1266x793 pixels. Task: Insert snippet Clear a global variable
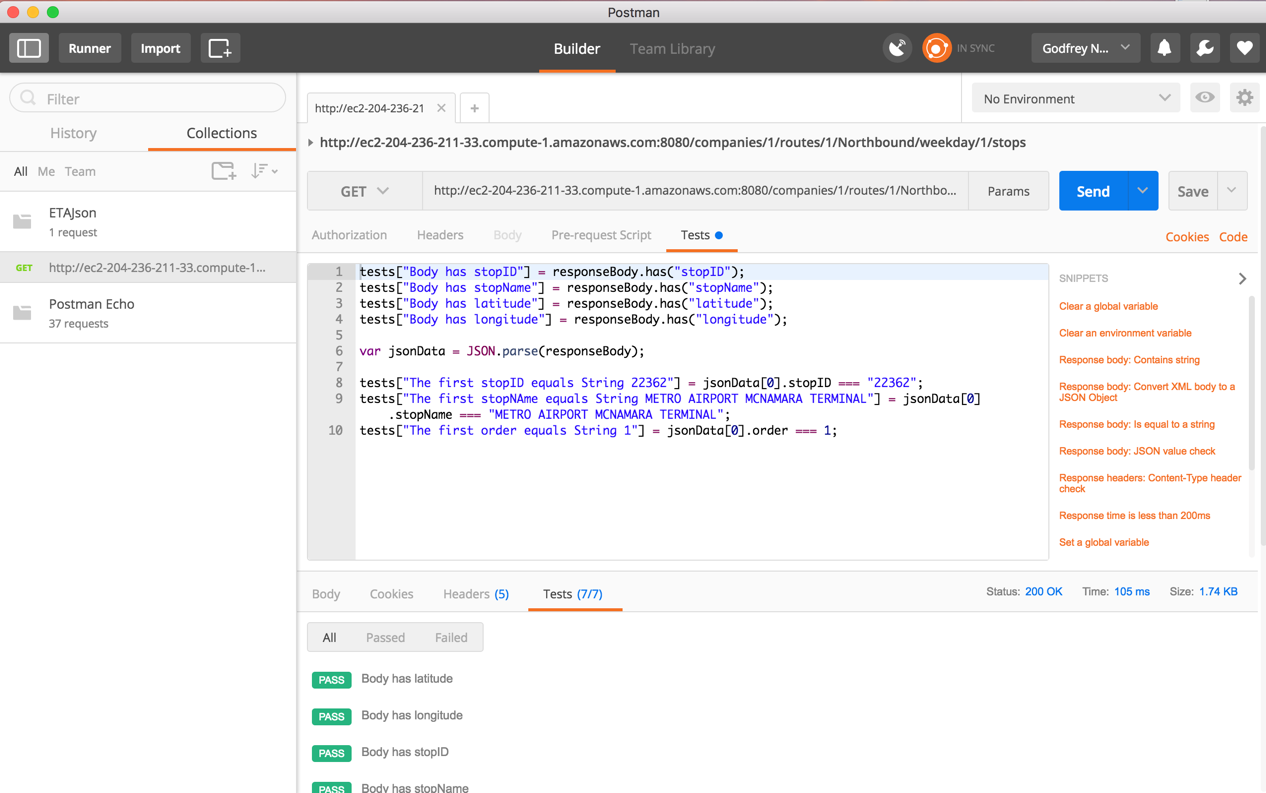point(1108,306)
